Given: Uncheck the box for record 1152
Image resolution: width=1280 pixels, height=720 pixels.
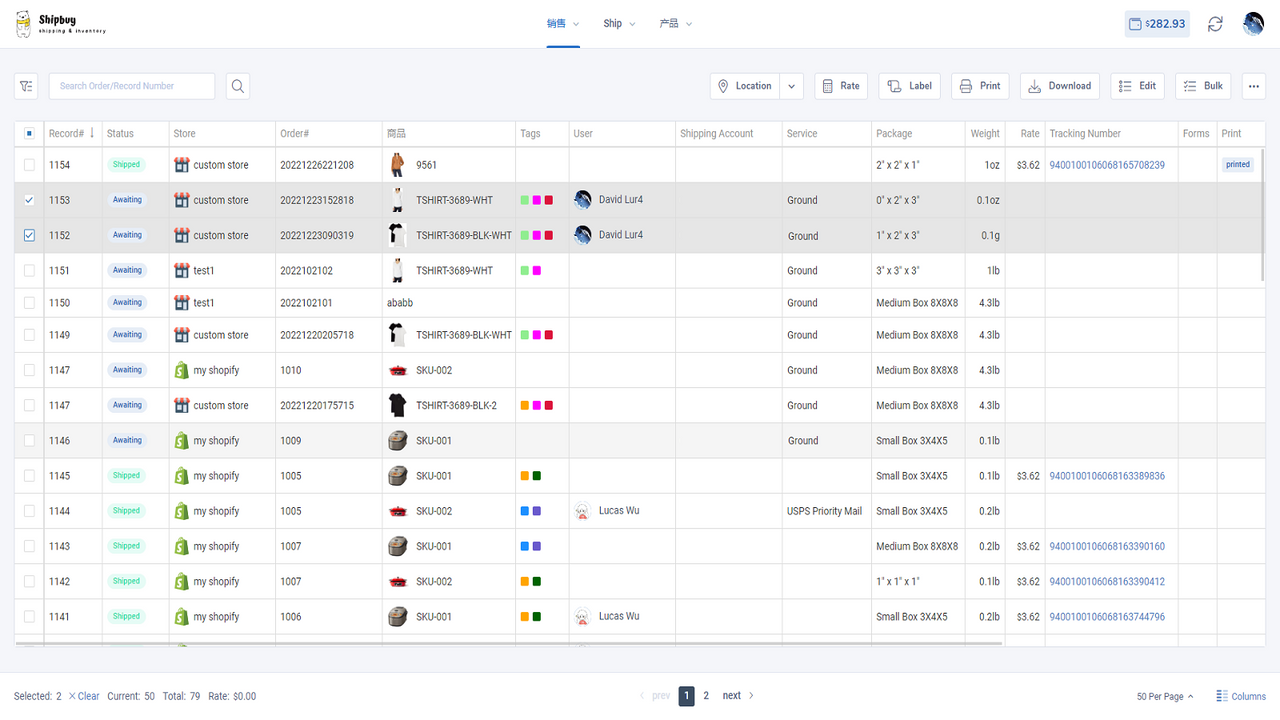Looking at the screenshot, I should 29,235.
